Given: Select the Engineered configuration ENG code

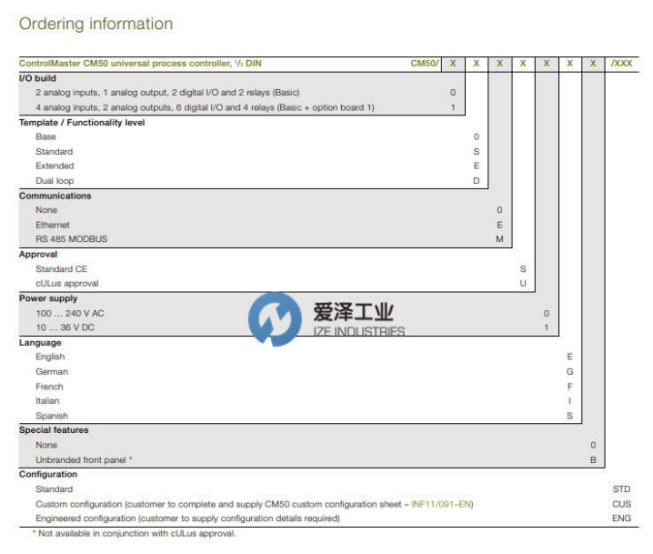Looking at the screenshot, I should [x=621, y=519].
